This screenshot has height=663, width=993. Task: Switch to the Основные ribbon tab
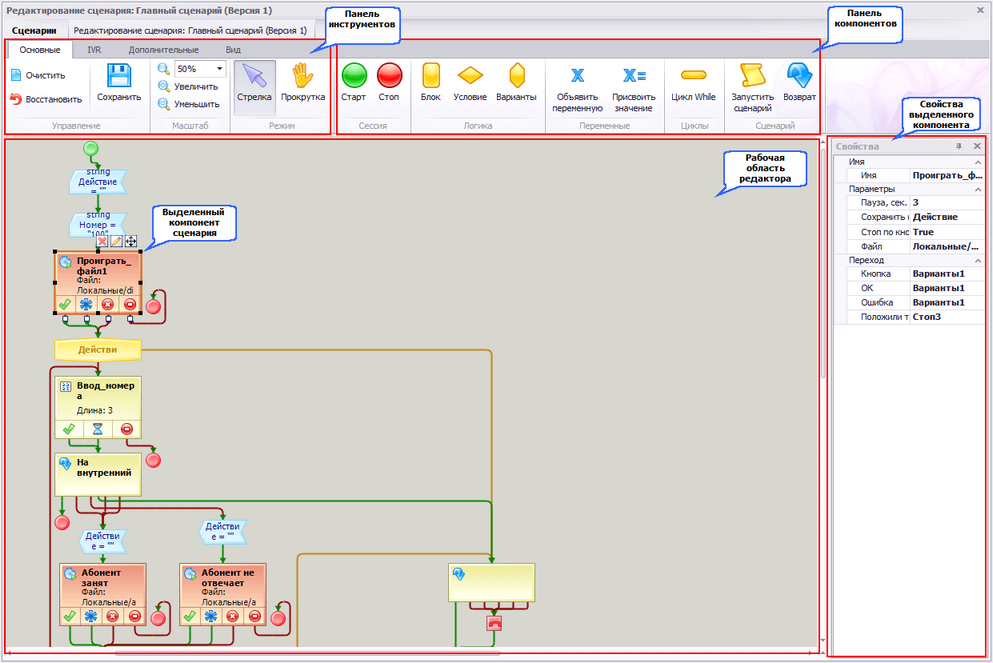pyautogui.click(x=40, y=49)
